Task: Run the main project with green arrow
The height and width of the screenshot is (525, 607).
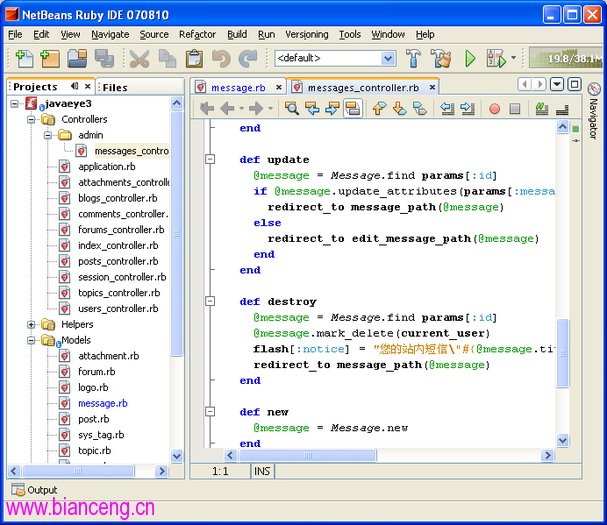Action: tap(470, 59)
